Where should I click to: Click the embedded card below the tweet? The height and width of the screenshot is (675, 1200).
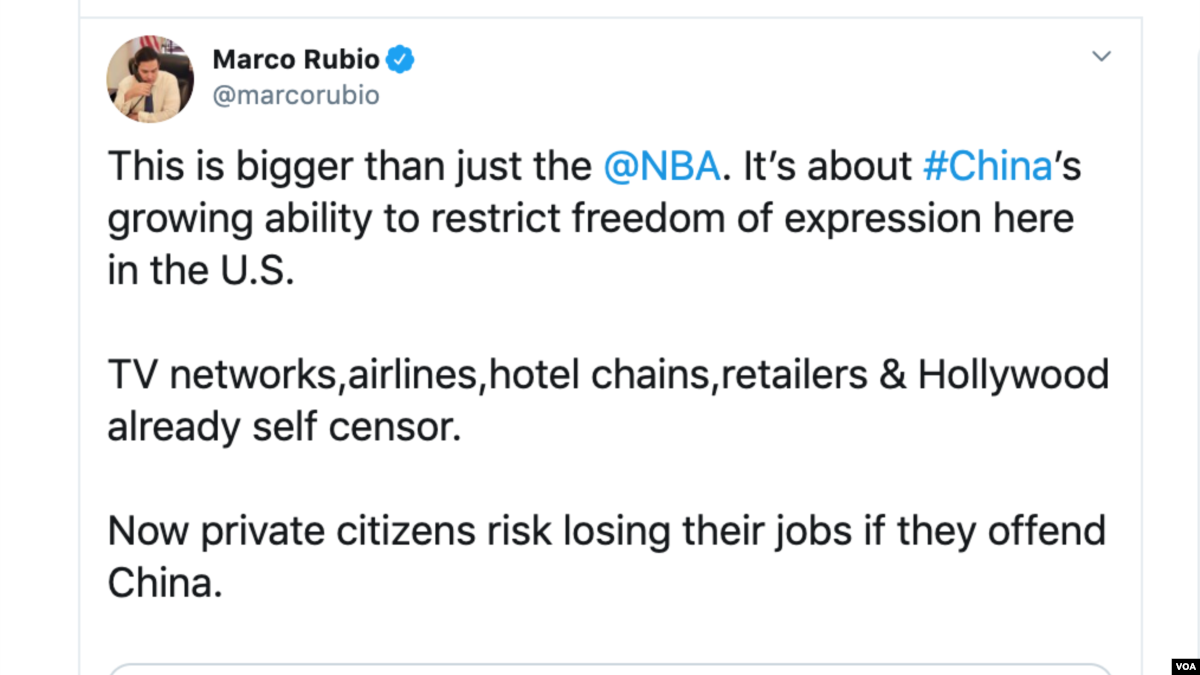point(610,668)
